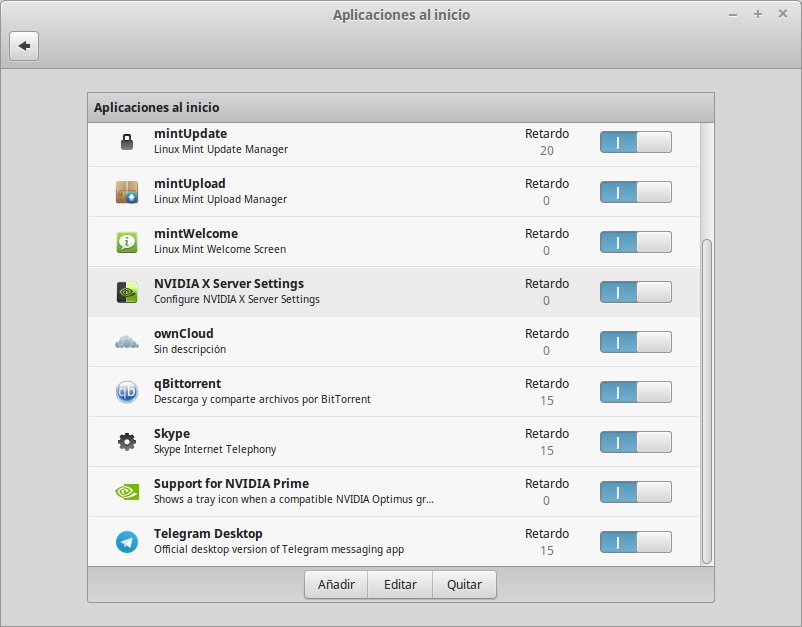This screenshot has height=627, width=802.
Task: Click the vertical scrollbar of the list
Action: [x=707, y=401]
